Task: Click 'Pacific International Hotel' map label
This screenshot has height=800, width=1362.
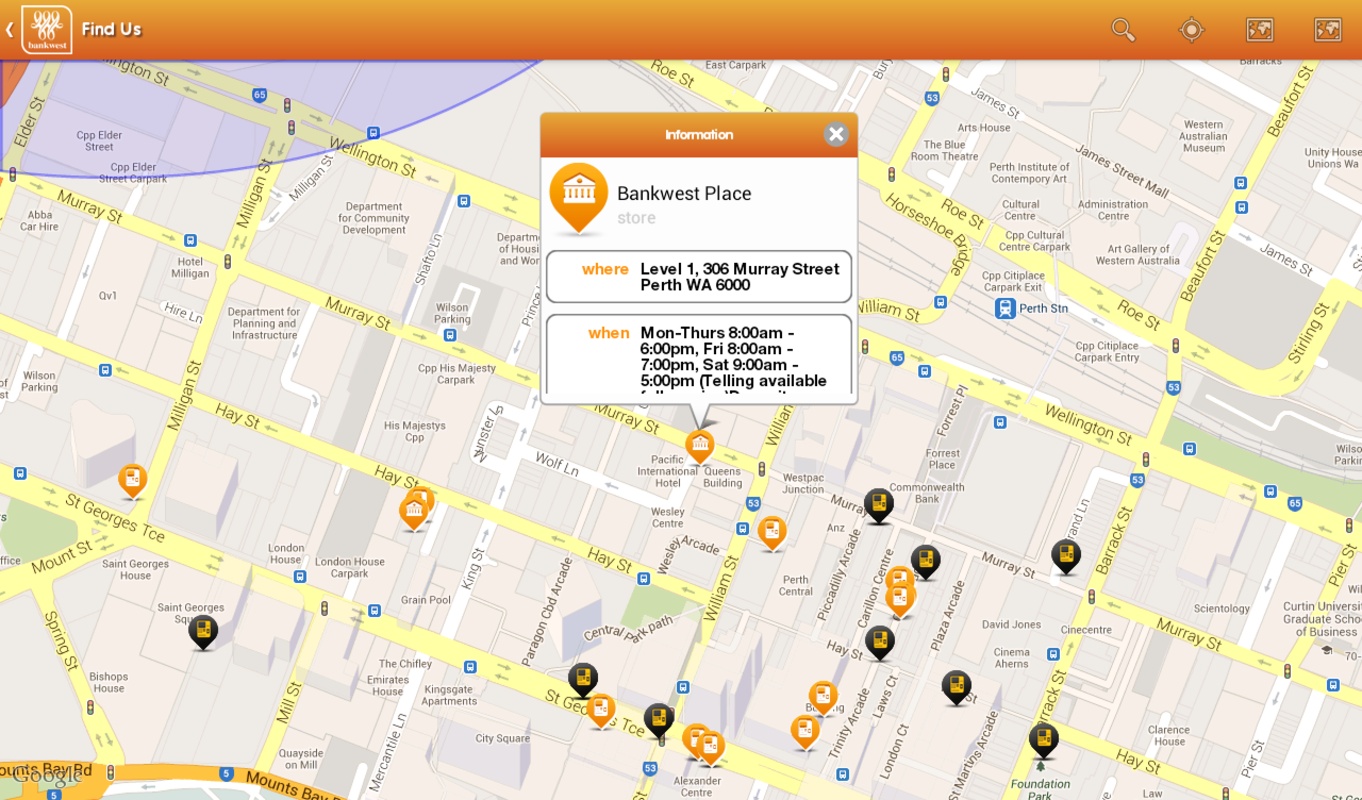Action: point(668,470)
